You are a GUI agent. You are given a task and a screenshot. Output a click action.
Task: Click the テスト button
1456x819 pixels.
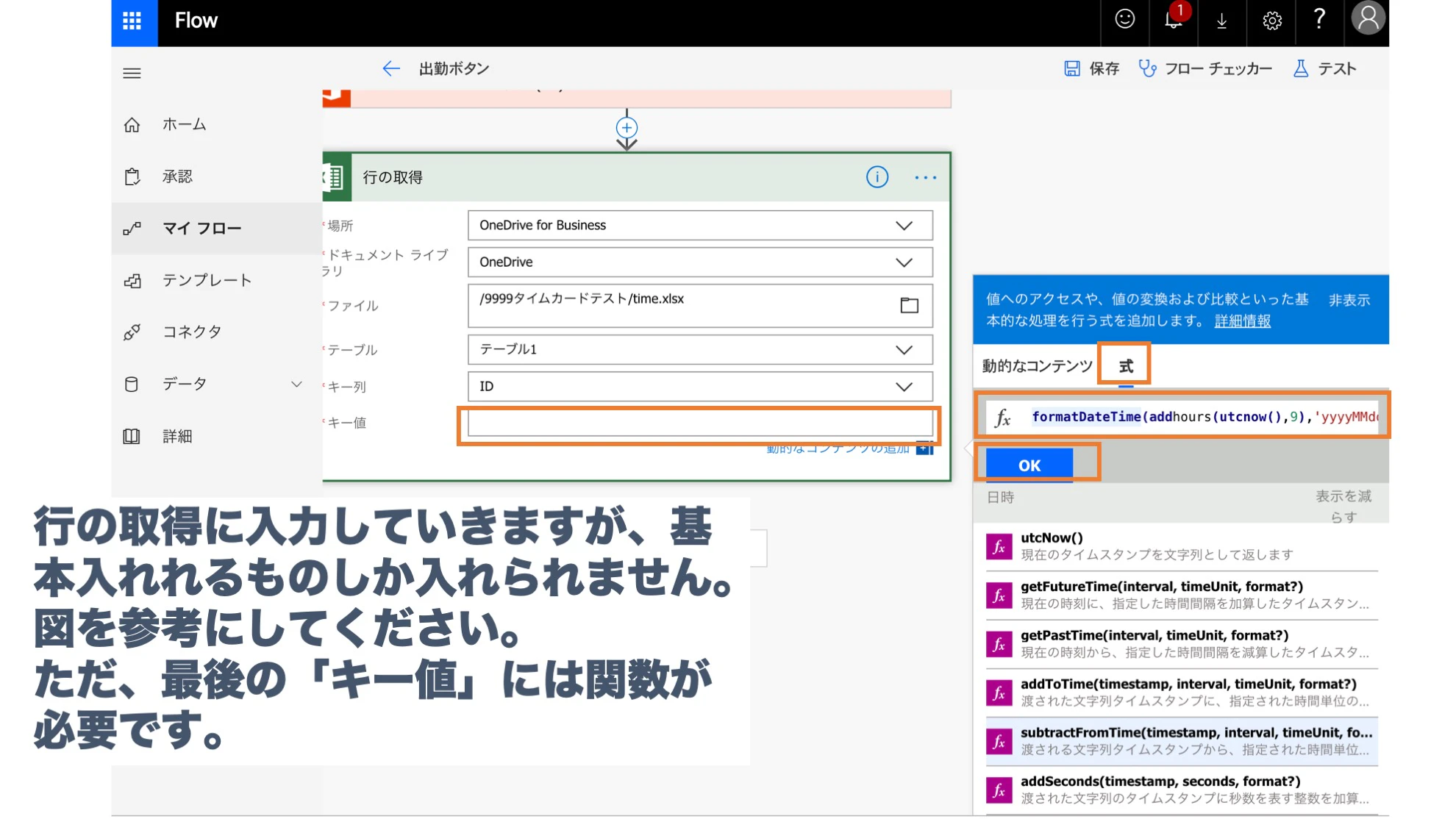(x=1324, y=68)
